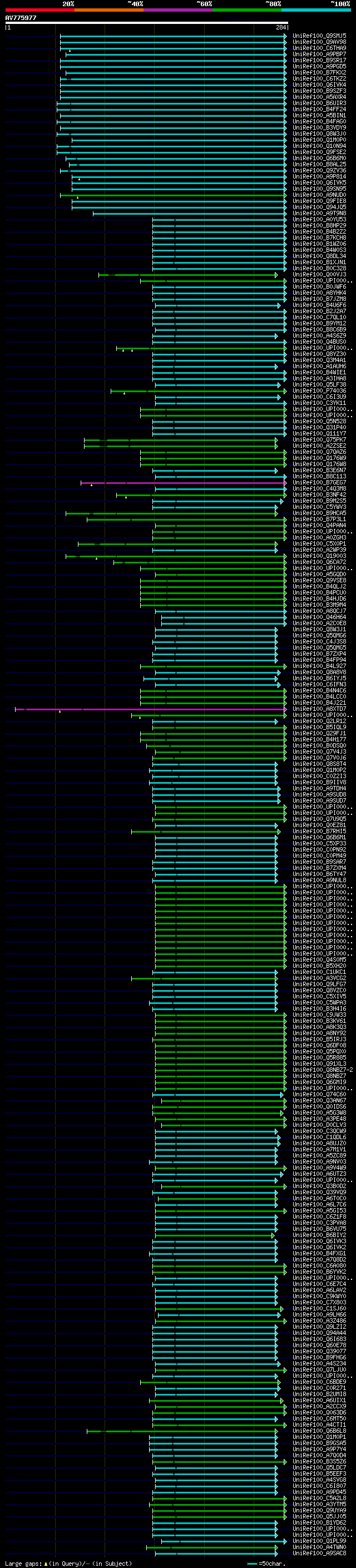The image size is (356, 1568).
Task: Select the UniRef100_A9NUD0 label
Action: pyautogui.click(x=319, y=195)
